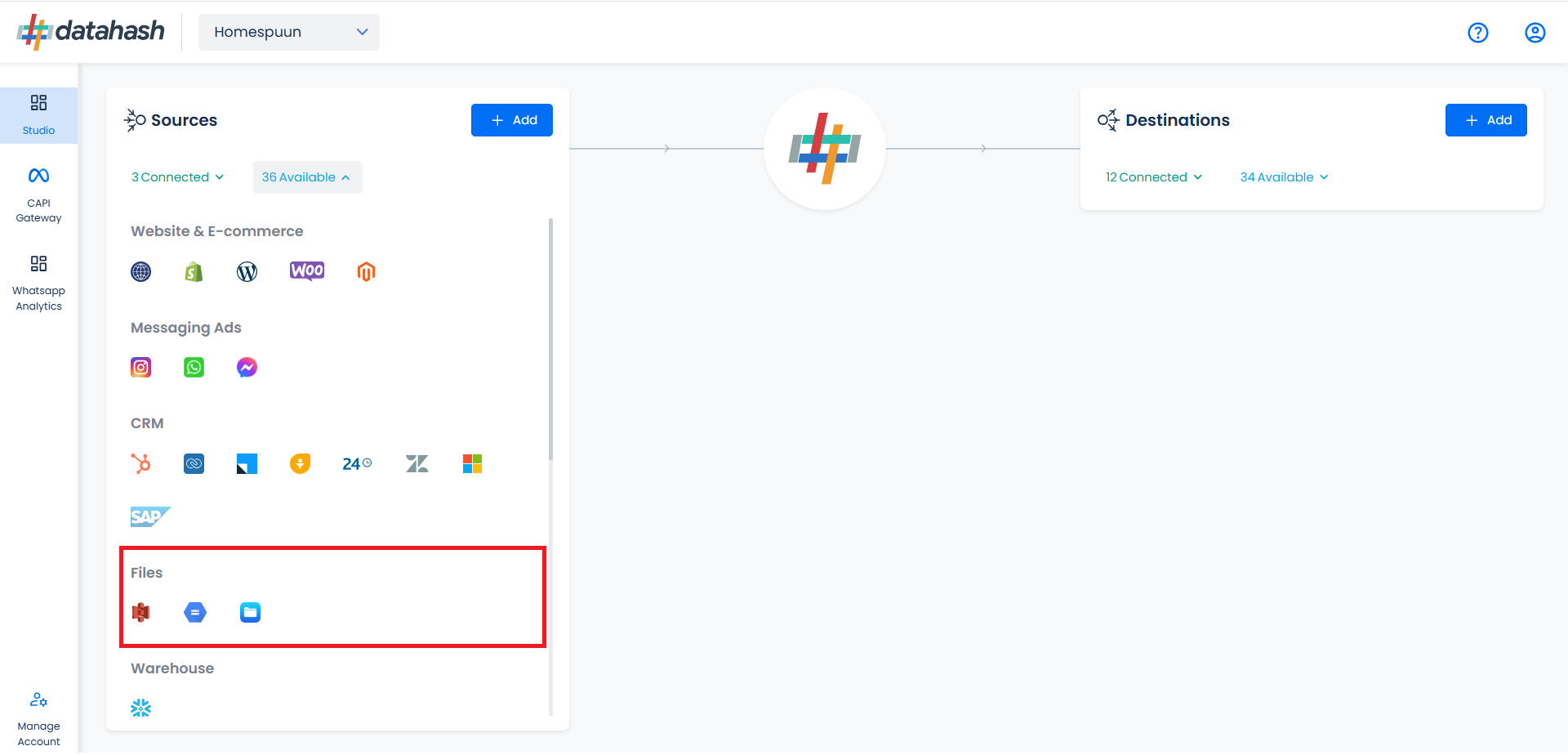Expand the 3 Connected sources list
Screen dimensions: 1568x755
pos(177,177)
